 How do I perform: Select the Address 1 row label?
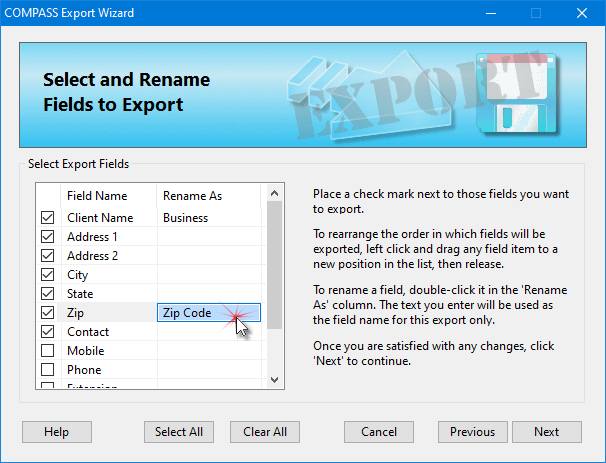click(92, 237)
